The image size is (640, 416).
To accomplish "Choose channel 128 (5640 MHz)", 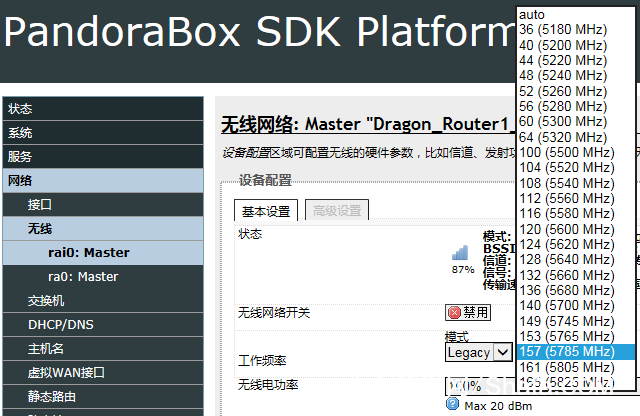I will 576,260.
